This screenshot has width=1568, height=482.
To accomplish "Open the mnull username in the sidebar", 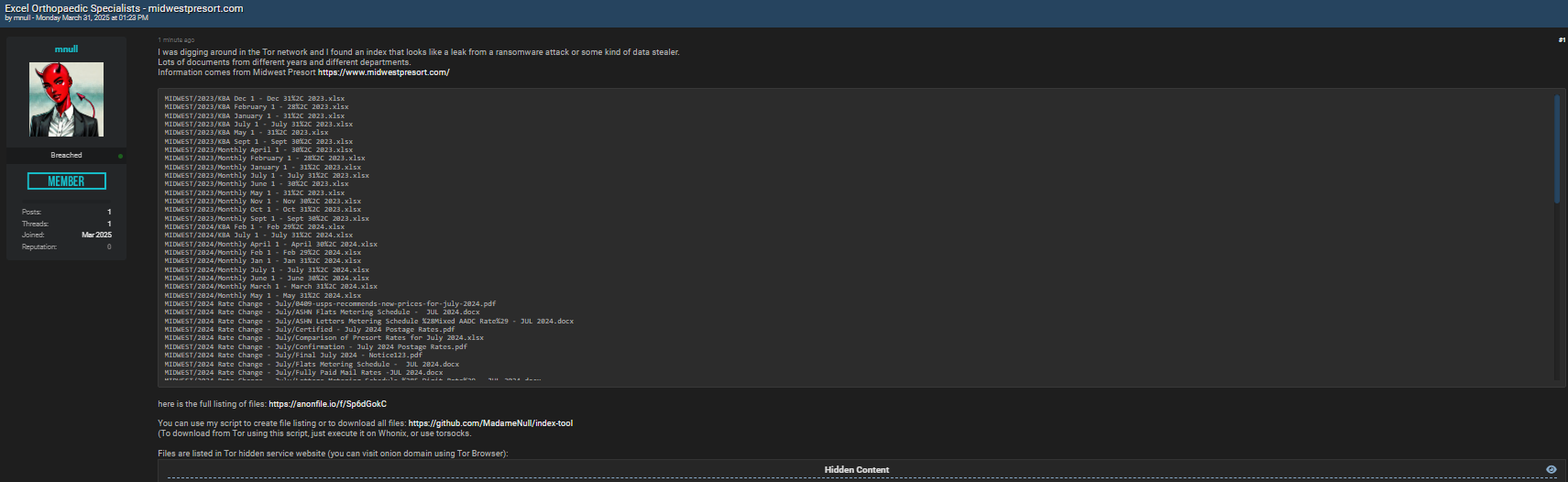I will 66,49.
